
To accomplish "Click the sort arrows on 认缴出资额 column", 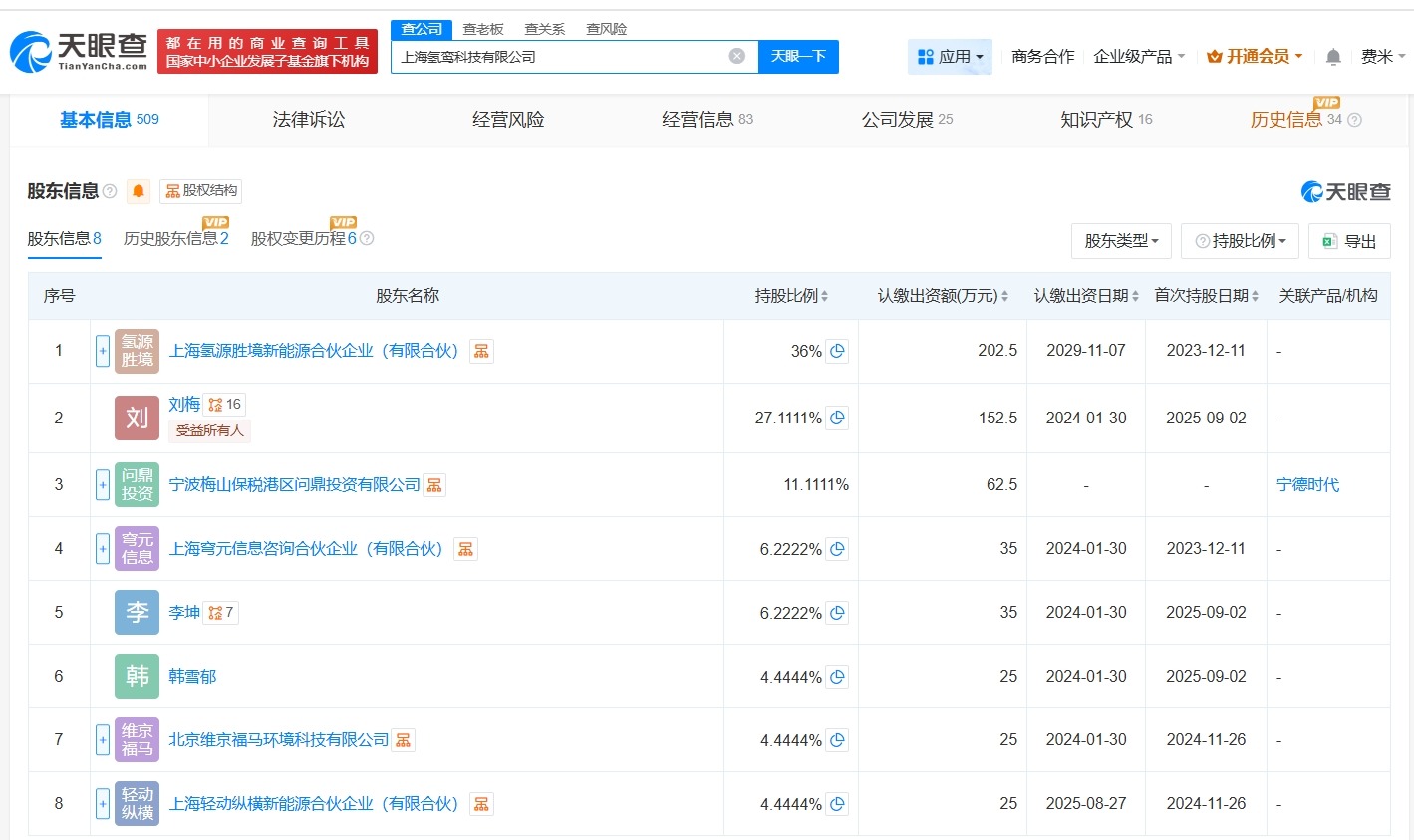I will [x=1004, y=295].
